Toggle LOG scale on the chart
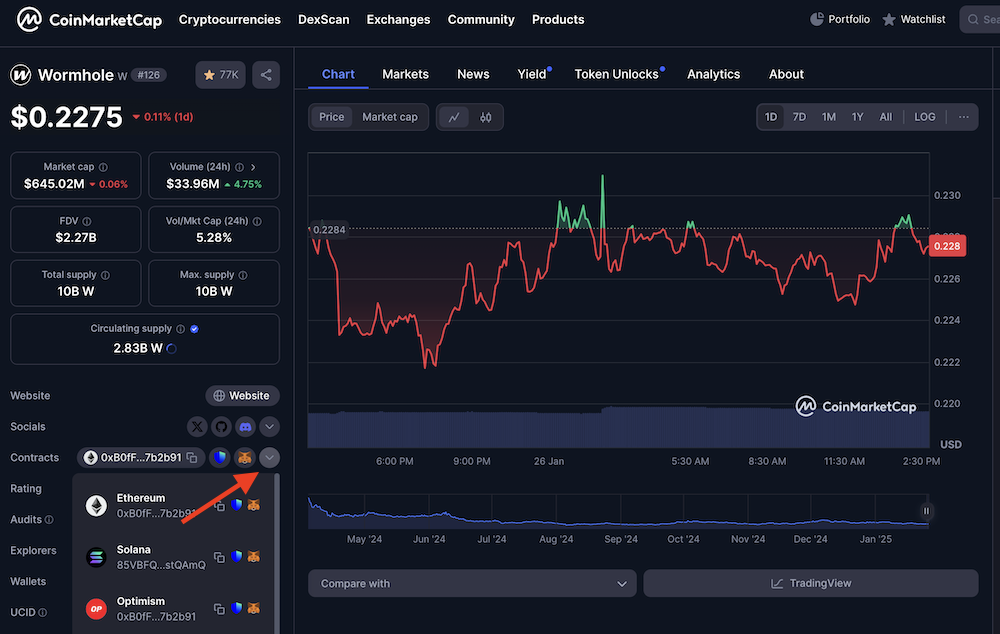Viewport: 1000px width, 634px height. [x=924, y=116]
